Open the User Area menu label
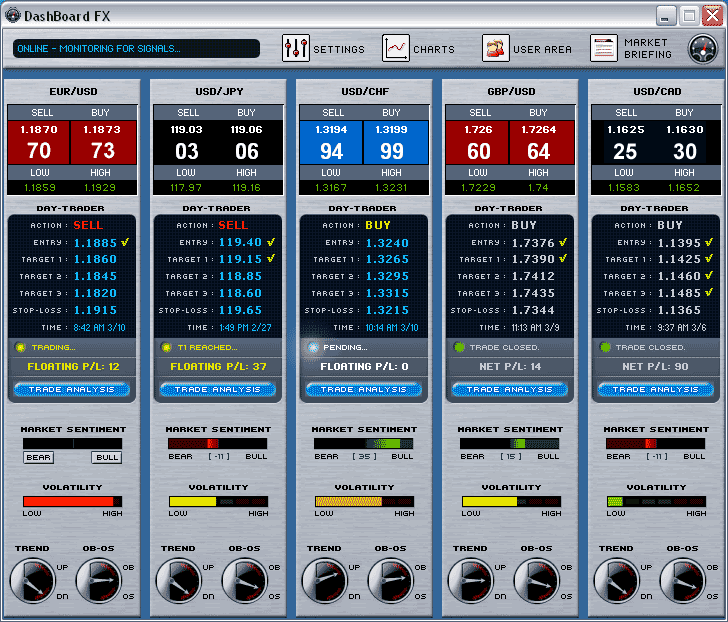 pos(542,49)
